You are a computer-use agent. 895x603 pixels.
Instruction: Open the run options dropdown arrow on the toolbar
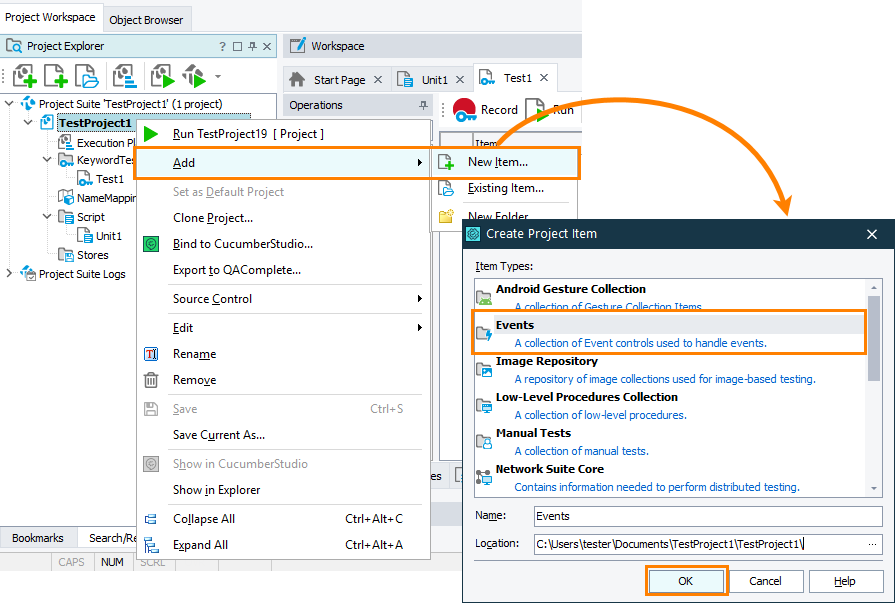click(x=217, y=77)
